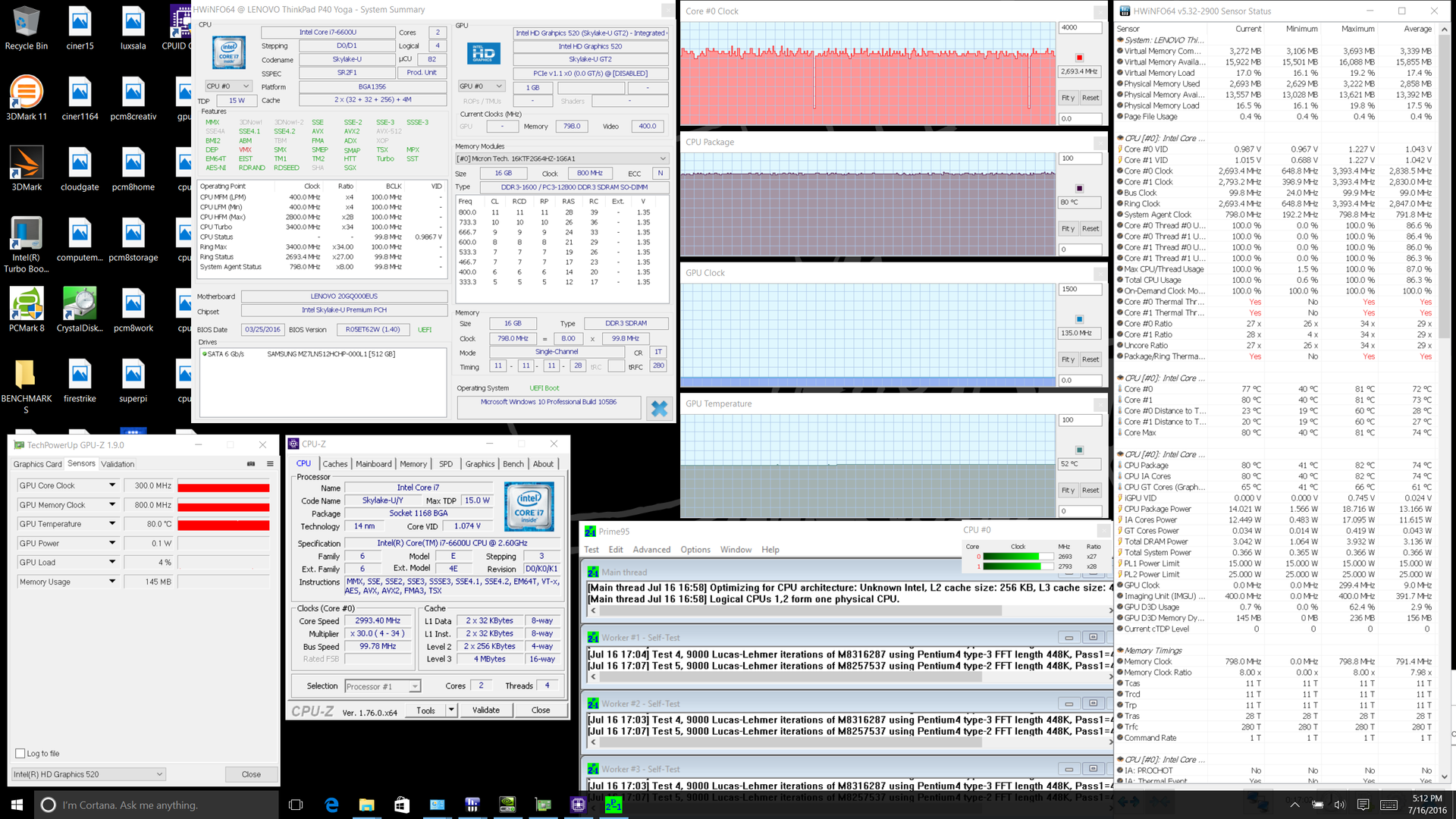This screenshot has width=1456, height=819.
Task: Open the Windows Start menu
Action: pos(17,805)
